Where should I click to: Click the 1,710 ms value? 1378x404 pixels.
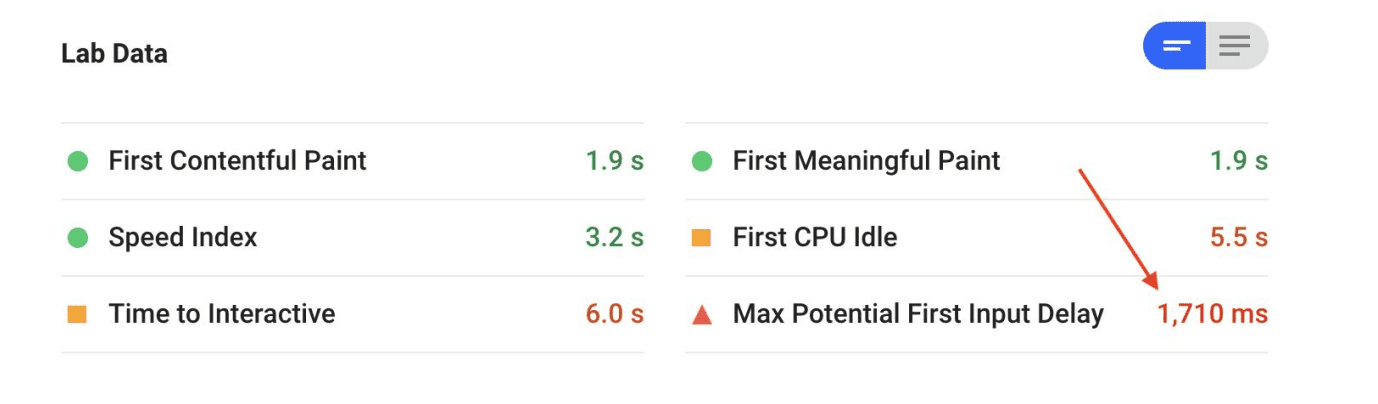(1212, 315)
